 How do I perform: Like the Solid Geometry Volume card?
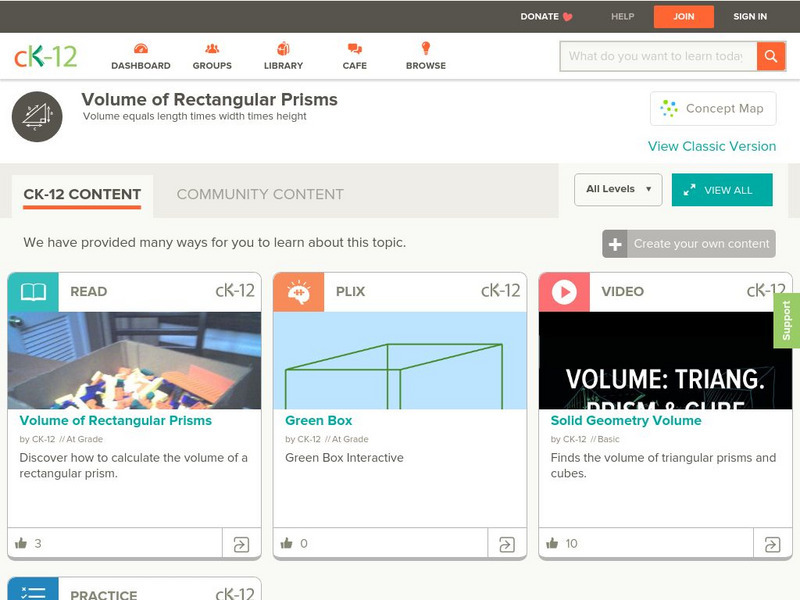pos(552,543)
